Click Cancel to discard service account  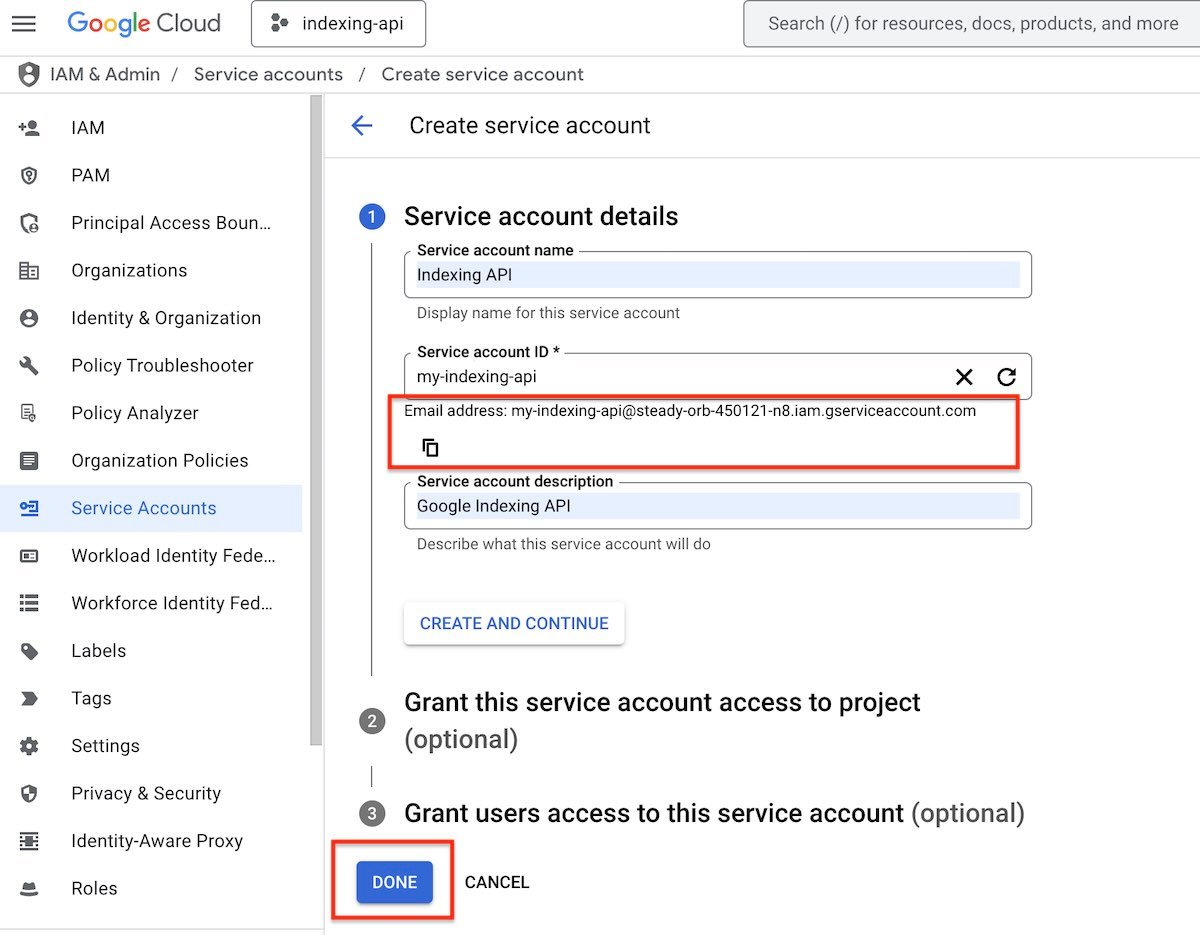click(x=497, y=882)
